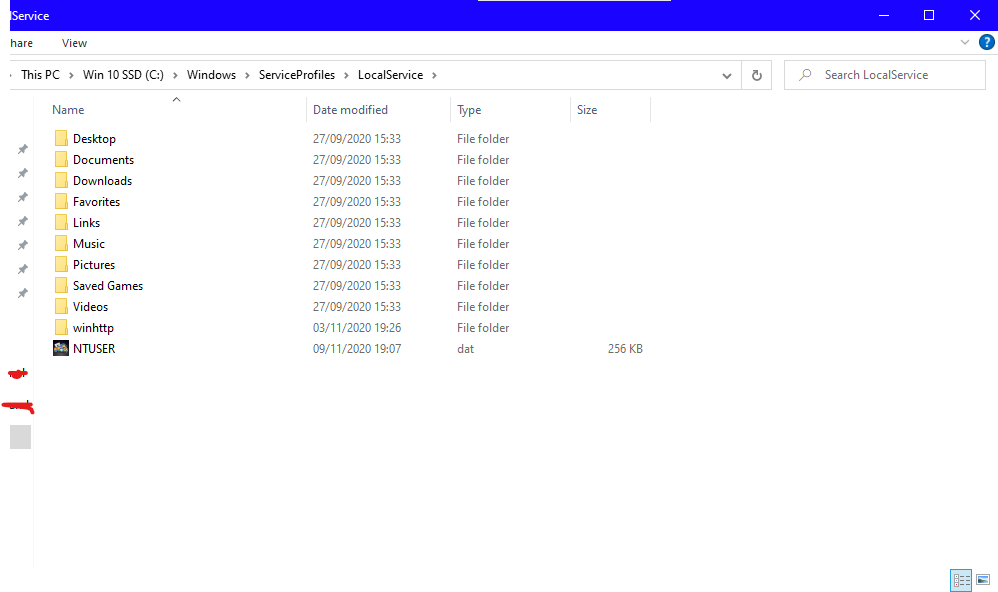Expand the ribbon with the chevron
The height and width of the screenshot is (592, 998).
[964, 43]
